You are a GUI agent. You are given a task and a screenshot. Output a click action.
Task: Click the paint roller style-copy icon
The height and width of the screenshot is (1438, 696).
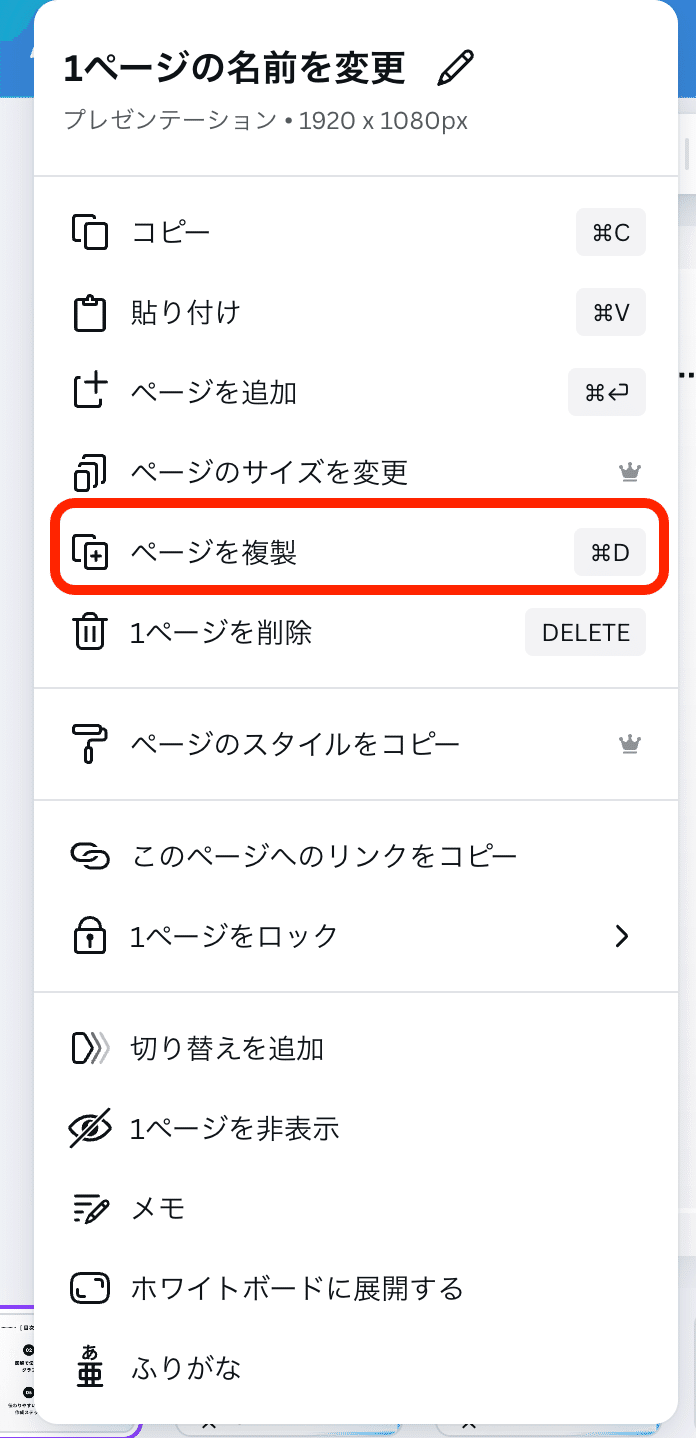90,744
